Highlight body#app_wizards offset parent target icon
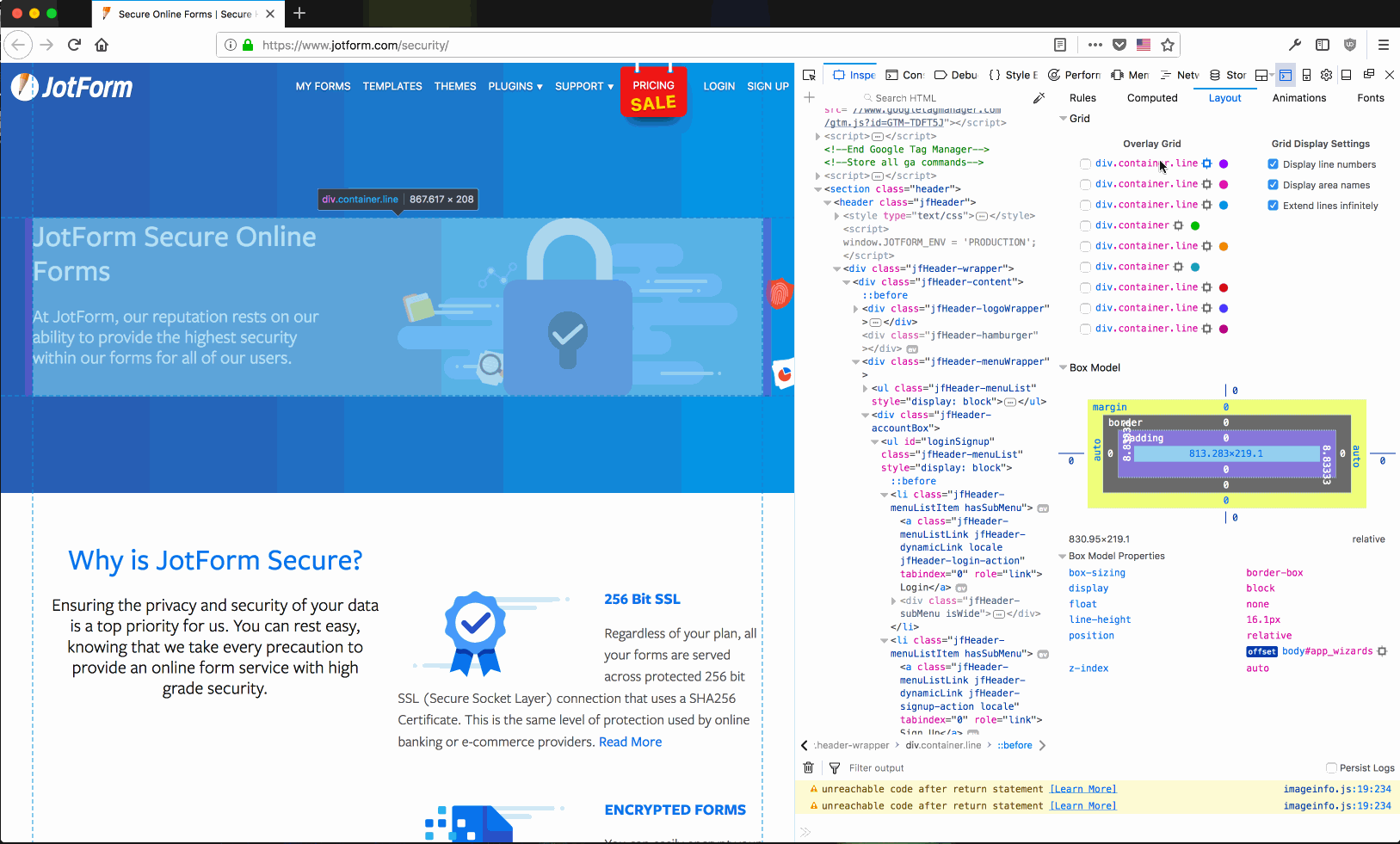The width and height of the screenshot is (1400, 844). pyautogui.click(x=1382, y=651)
